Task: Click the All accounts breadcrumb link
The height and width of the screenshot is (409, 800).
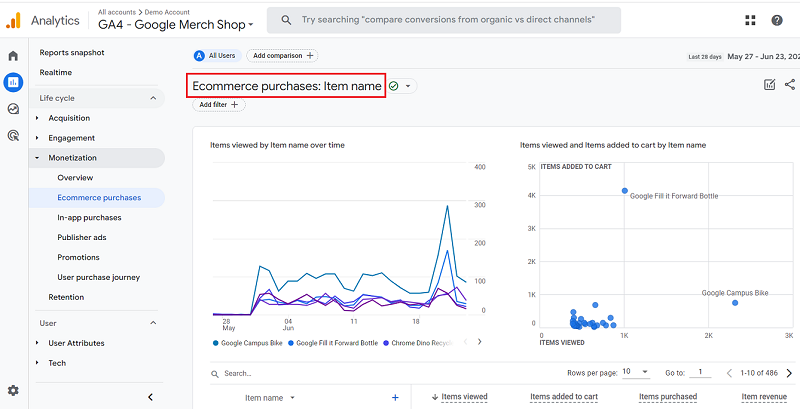Action: click(117, 12)
